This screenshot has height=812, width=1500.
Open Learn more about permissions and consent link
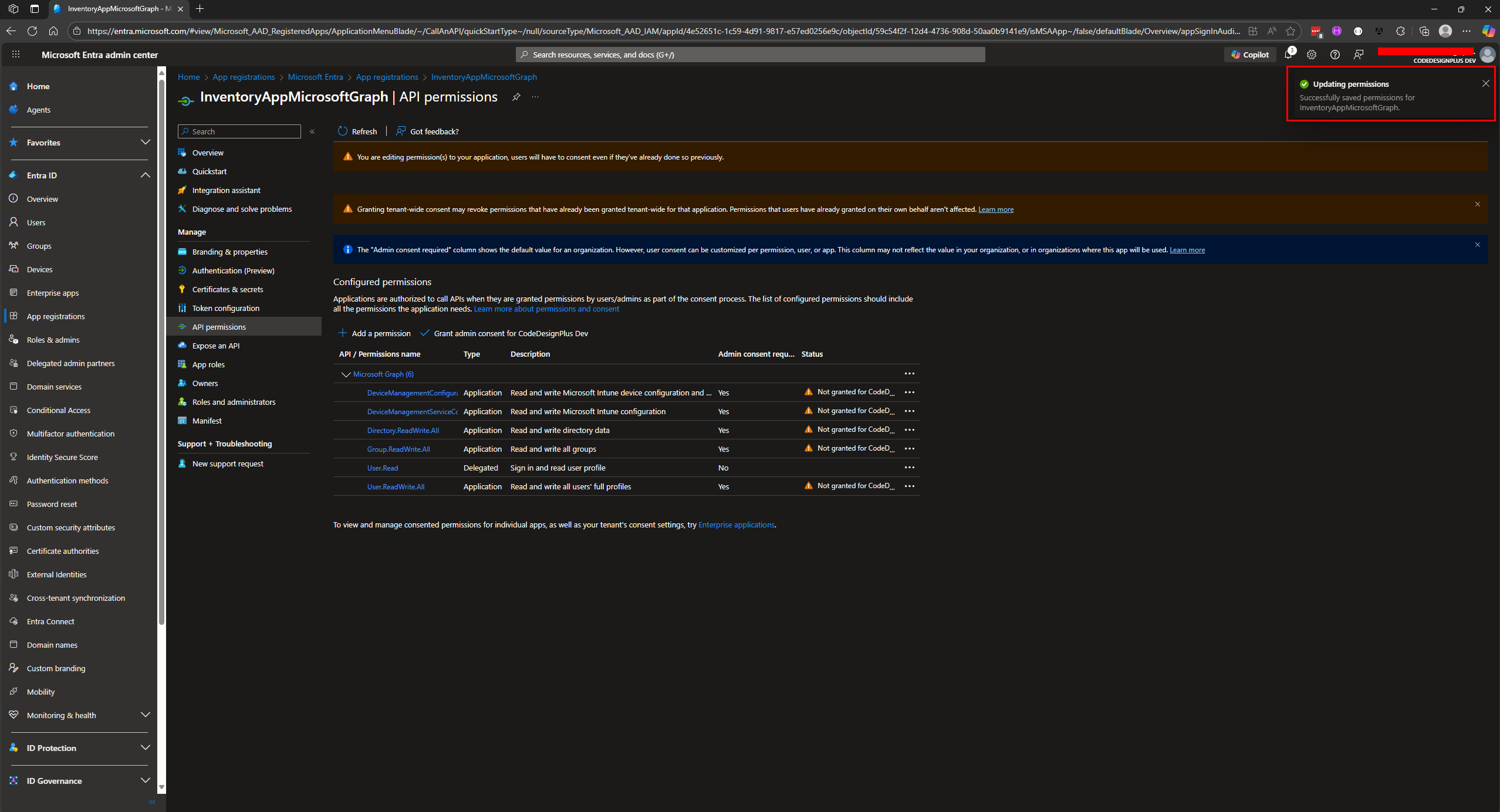pos(546,309)
